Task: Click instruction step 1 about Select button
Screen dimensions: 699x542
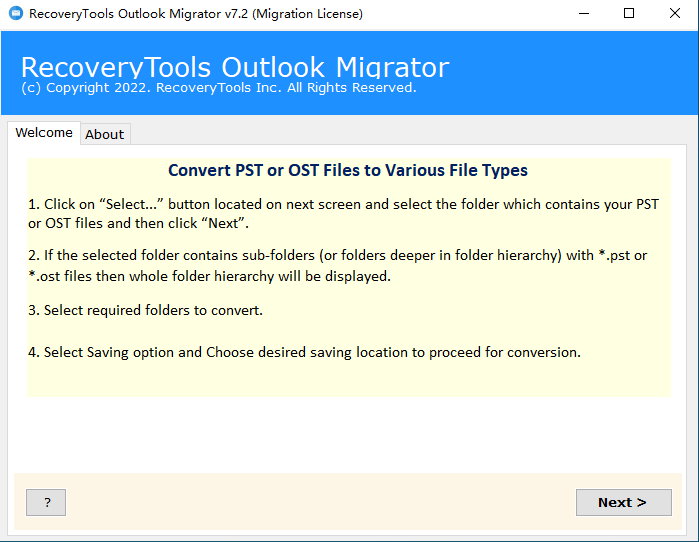Action: (343, 214)
